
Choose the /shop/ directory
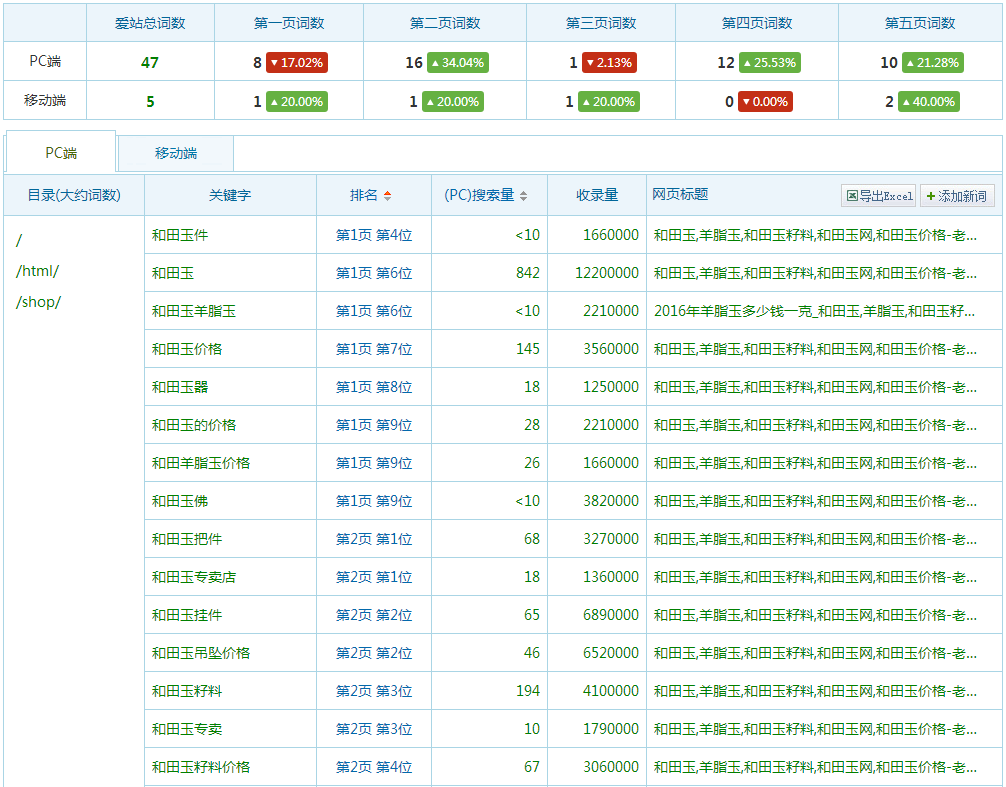click(39, 302)
